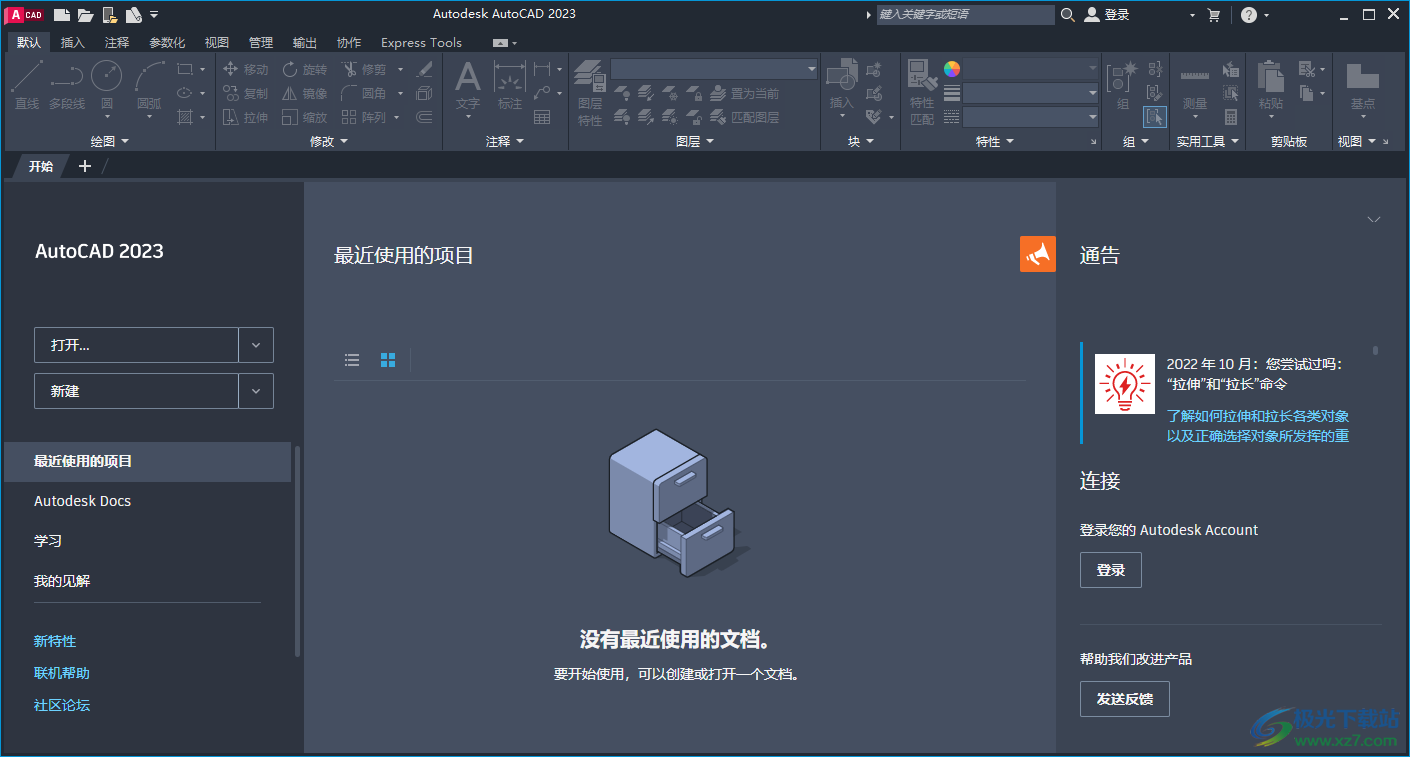1410x757 pixels.
Task: Open the Annotate (注释) ribbon tab
Action: click(x=117, y=43)
